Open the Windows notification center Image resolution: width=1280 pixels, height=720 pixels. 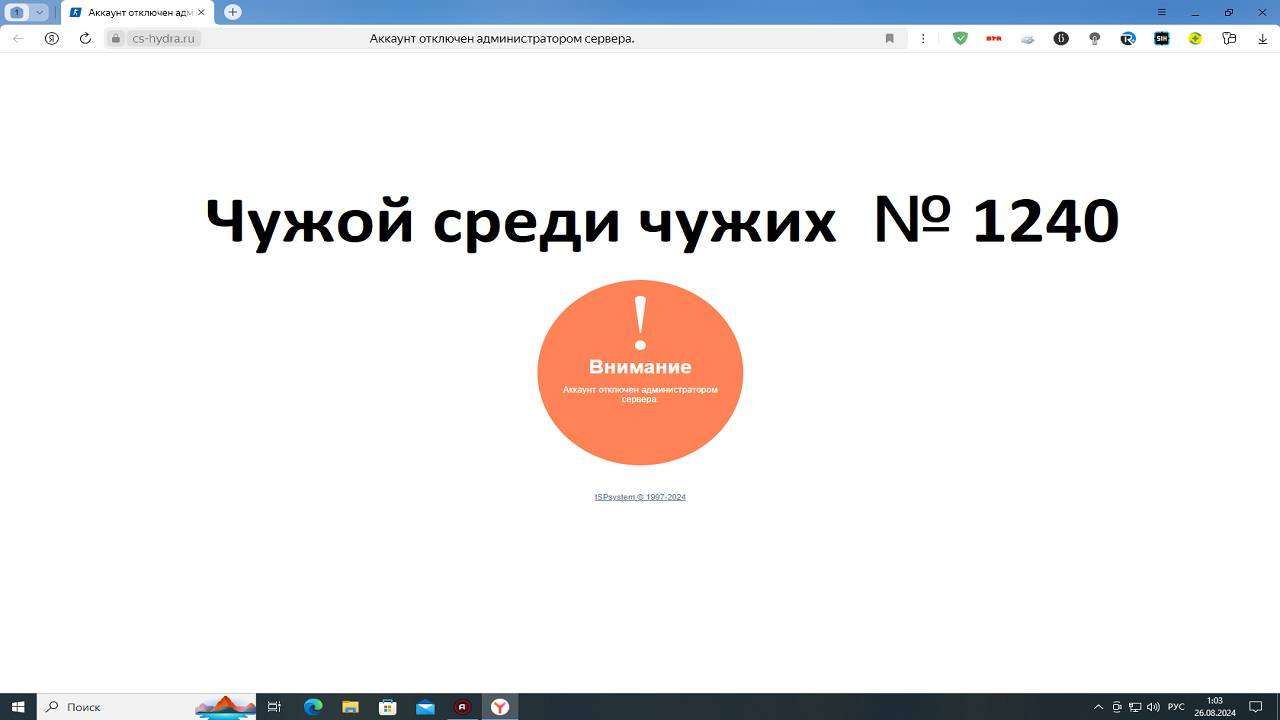click(x=1257, y=707)
